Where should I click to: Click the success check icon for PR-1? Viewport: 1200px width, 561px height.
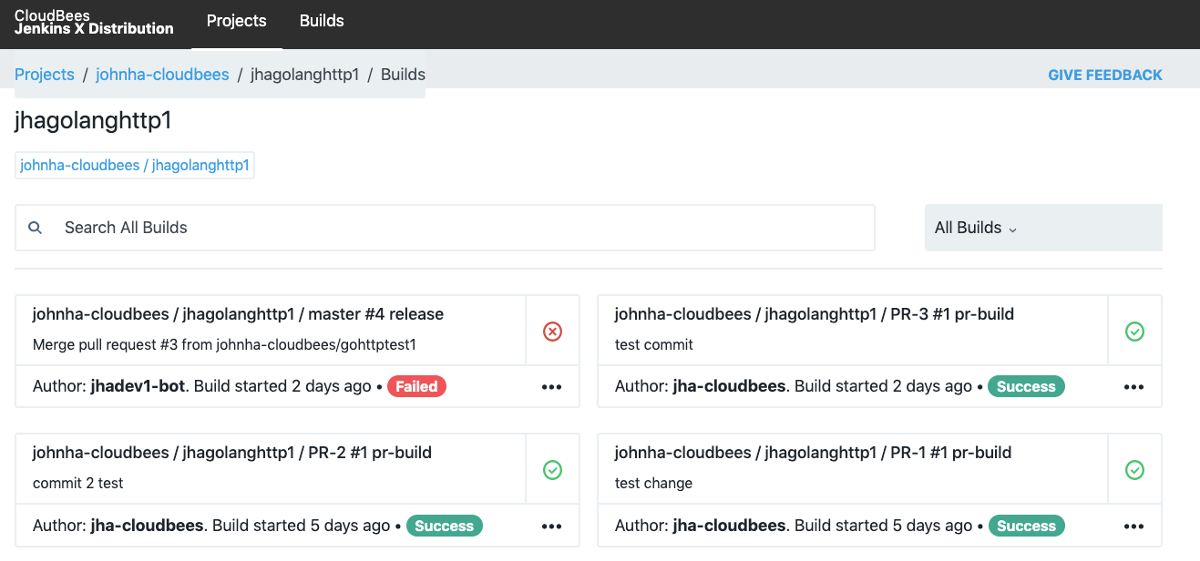point(1134,470)
